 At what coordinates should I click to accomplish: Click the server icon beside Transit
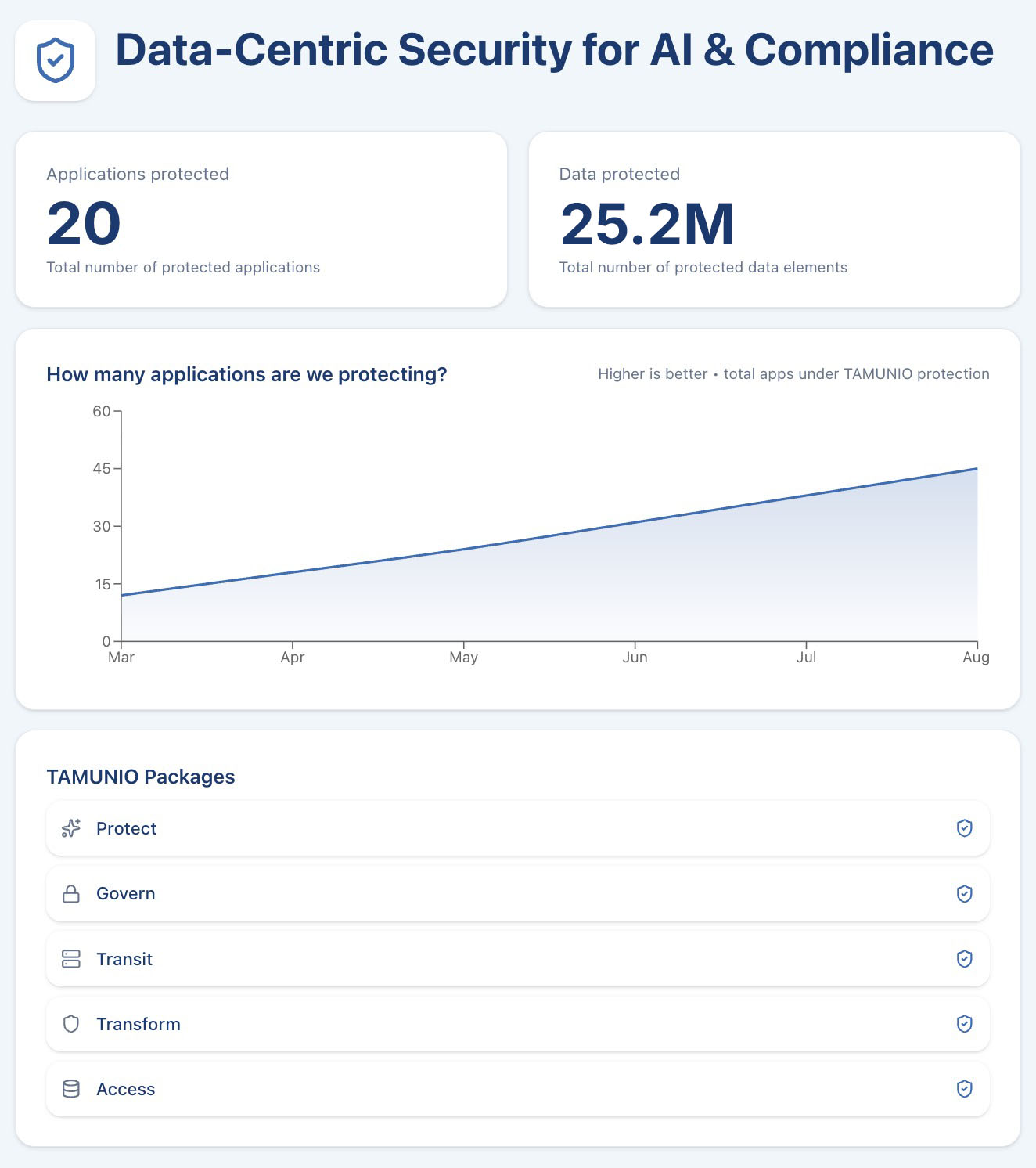71,959
